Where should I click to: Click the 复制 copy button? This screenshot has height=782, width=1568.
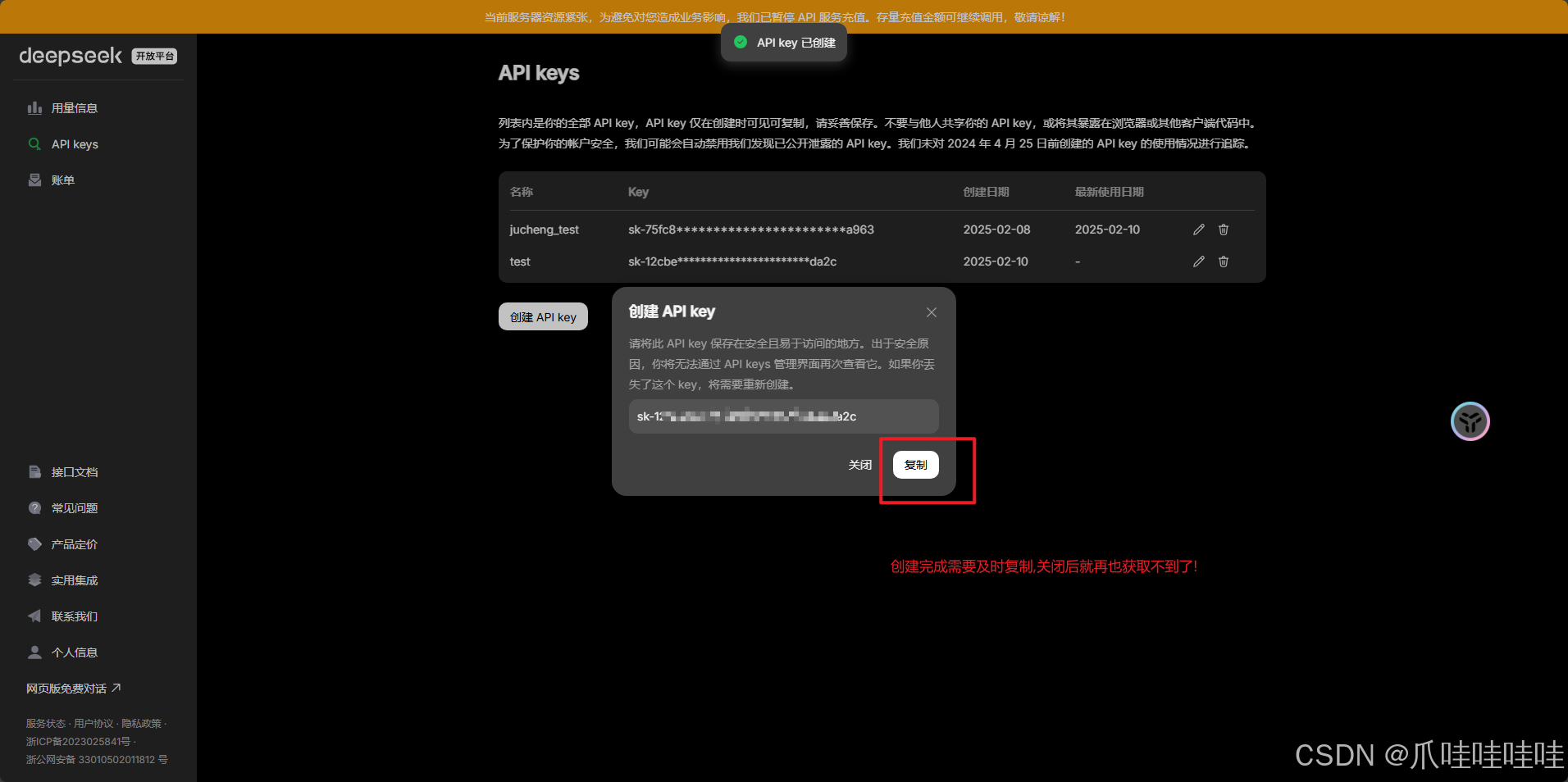coord(916,465)
